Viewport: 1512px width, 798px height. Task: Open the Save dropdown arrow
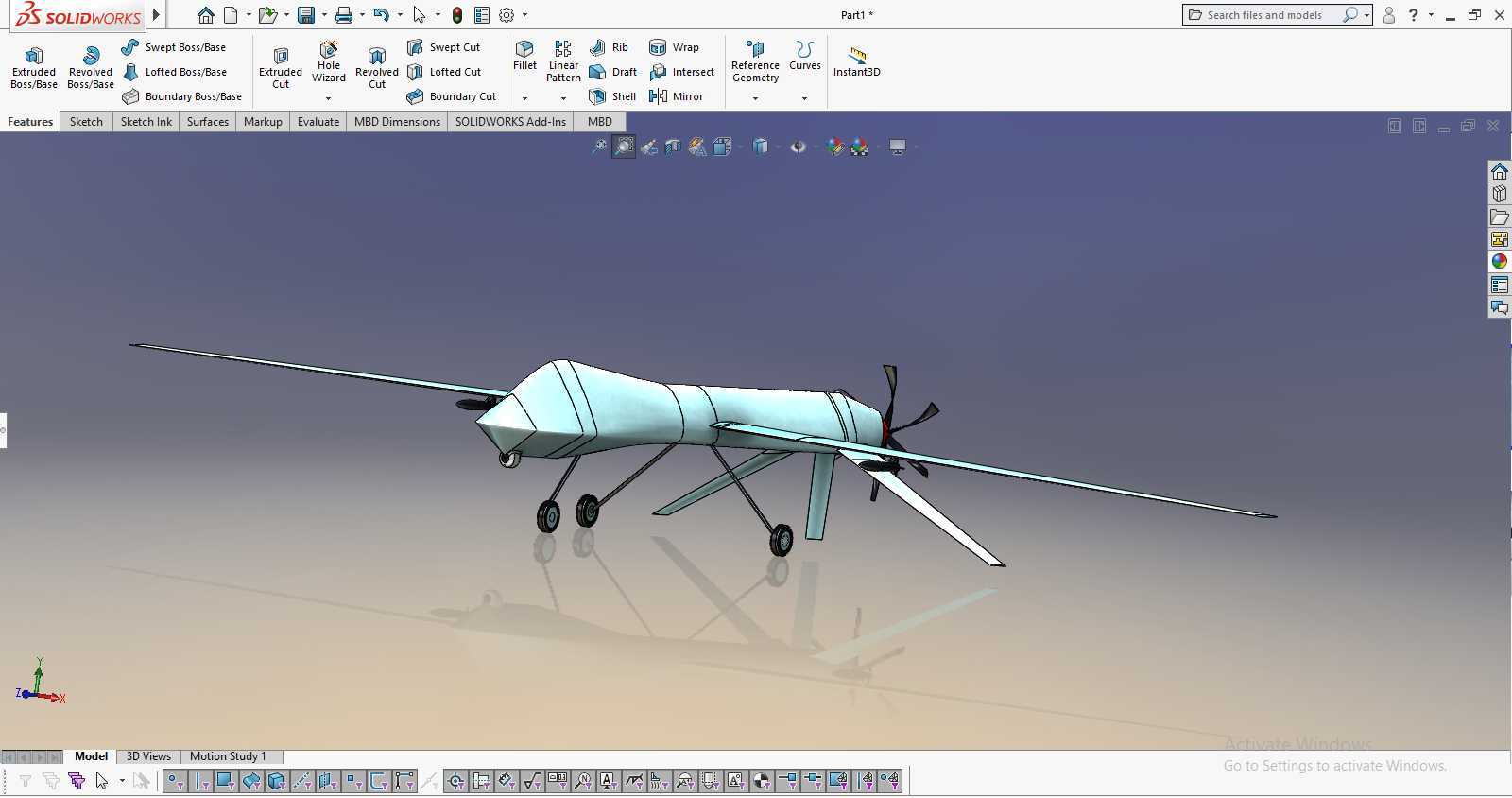(x=324, y=15)
